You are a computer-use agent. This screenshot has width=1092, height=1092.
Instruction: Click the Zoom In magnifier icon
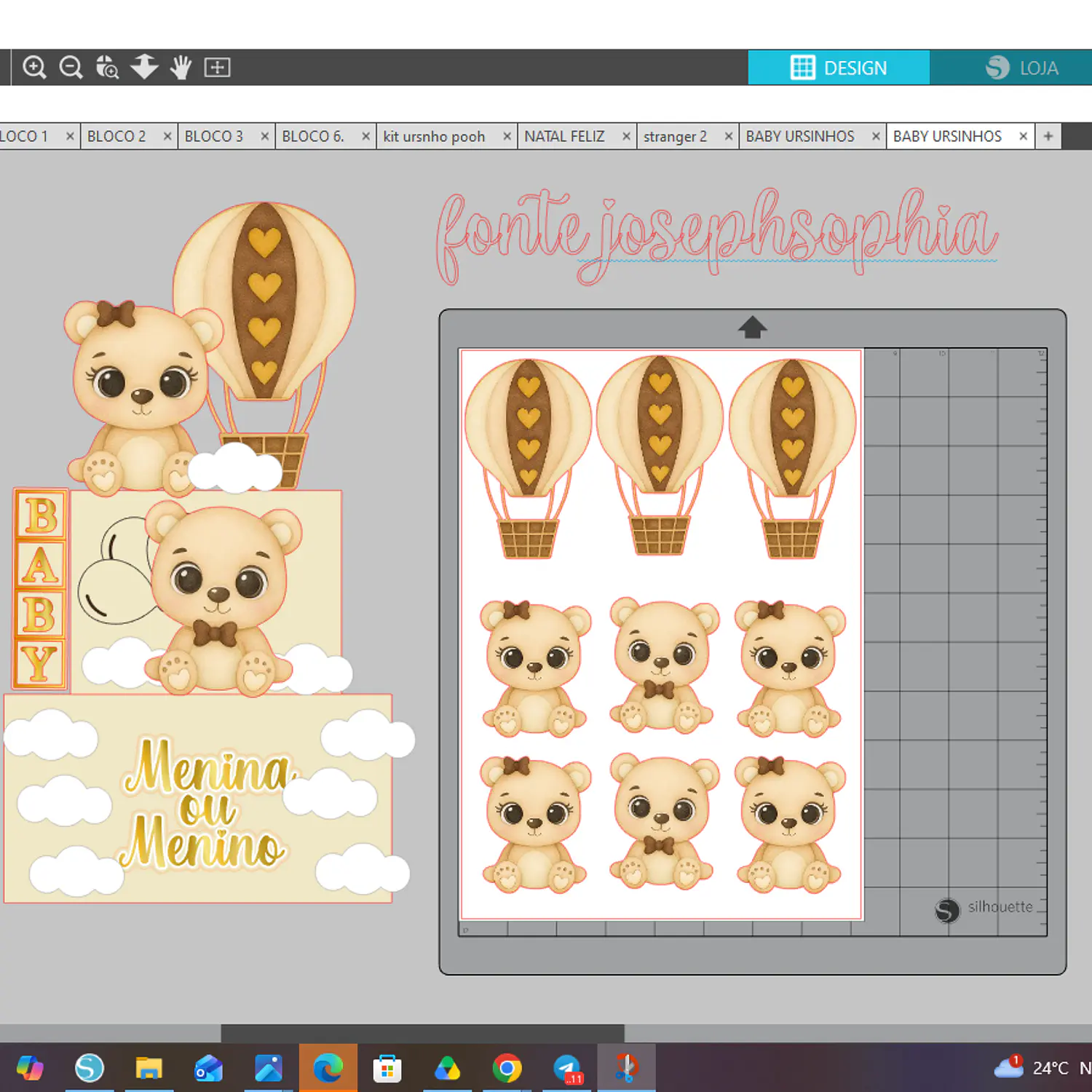tap(34, 68)
